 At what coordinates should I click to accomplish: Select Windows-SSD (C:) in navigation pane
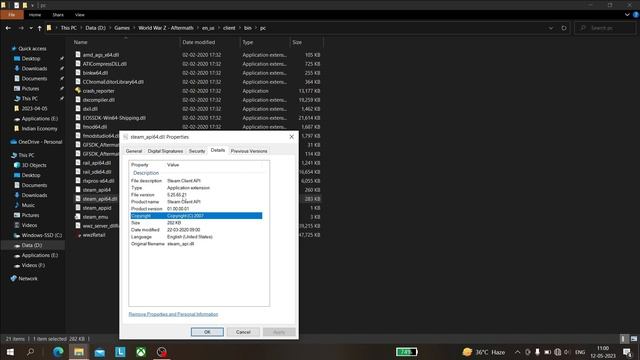(x=37, y=235)
